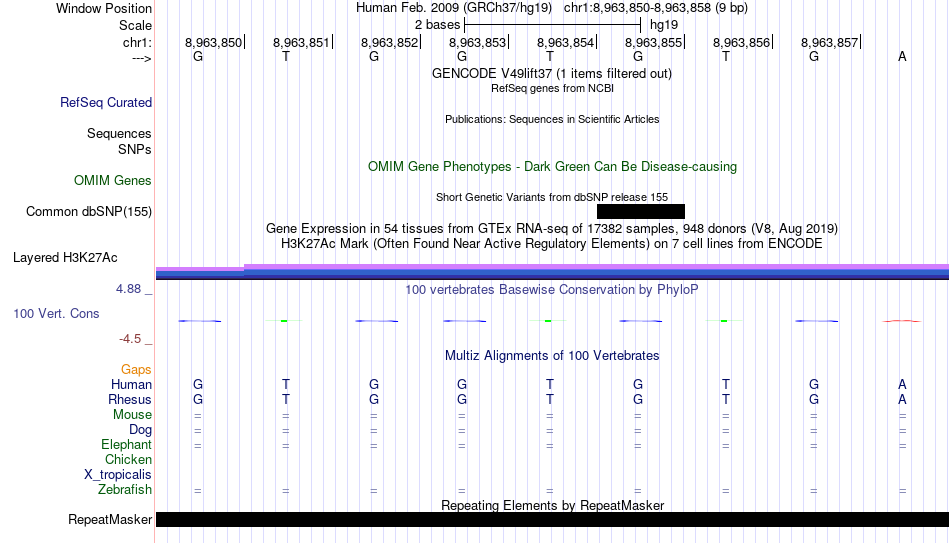Click the chr1:8,963,850-8,963,858 (9 bp) range text
The width and height of the screenshot is (950, 543).
656,8
